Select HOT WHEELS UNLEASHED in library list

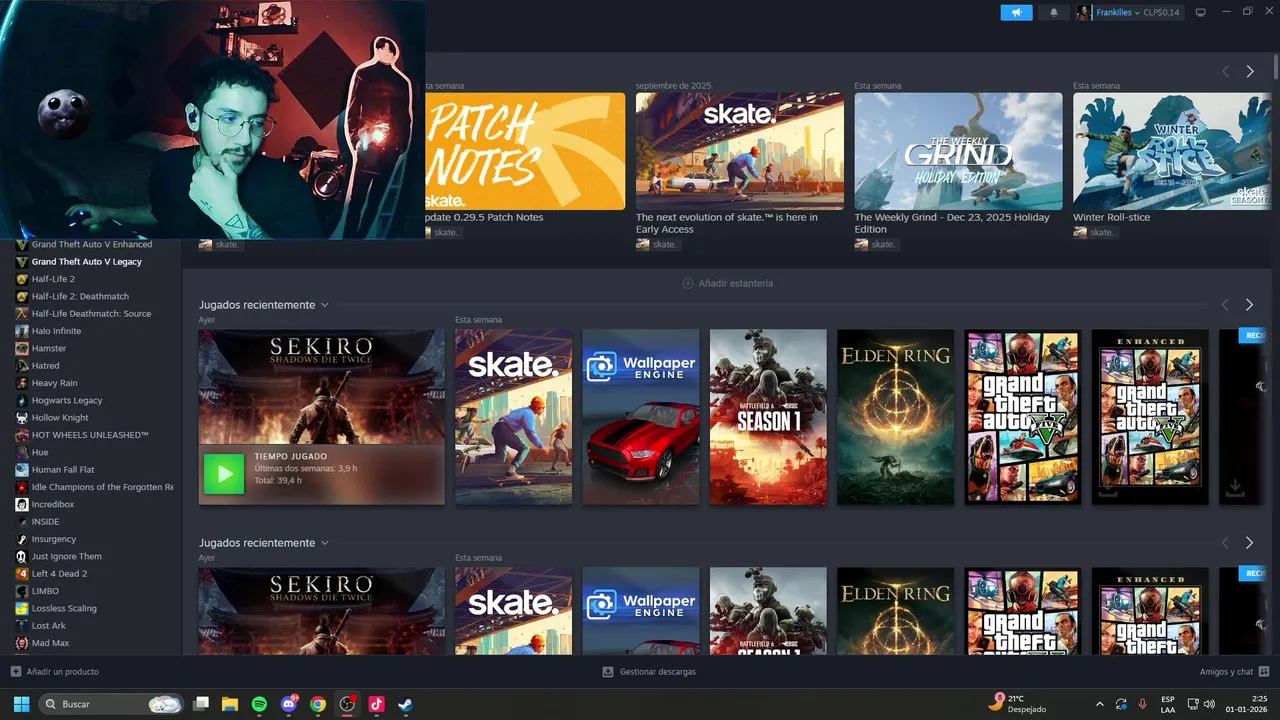click(90, 435)
